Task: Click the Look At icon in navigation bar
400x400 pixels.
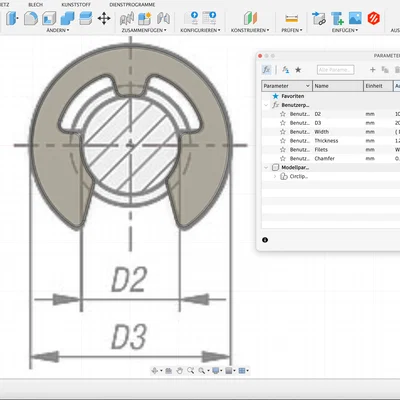Action: tap(169, 370)
